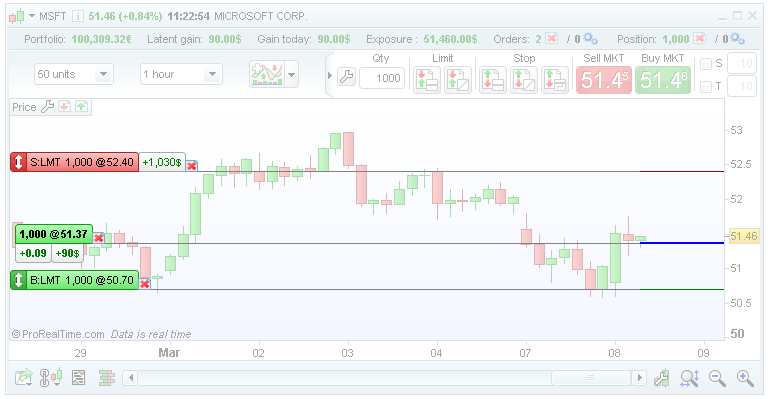The width and height of the screenshot is (770, 399).
Task: Select the S:LMT 1,000 @52.40 order label
Action: 75,162
